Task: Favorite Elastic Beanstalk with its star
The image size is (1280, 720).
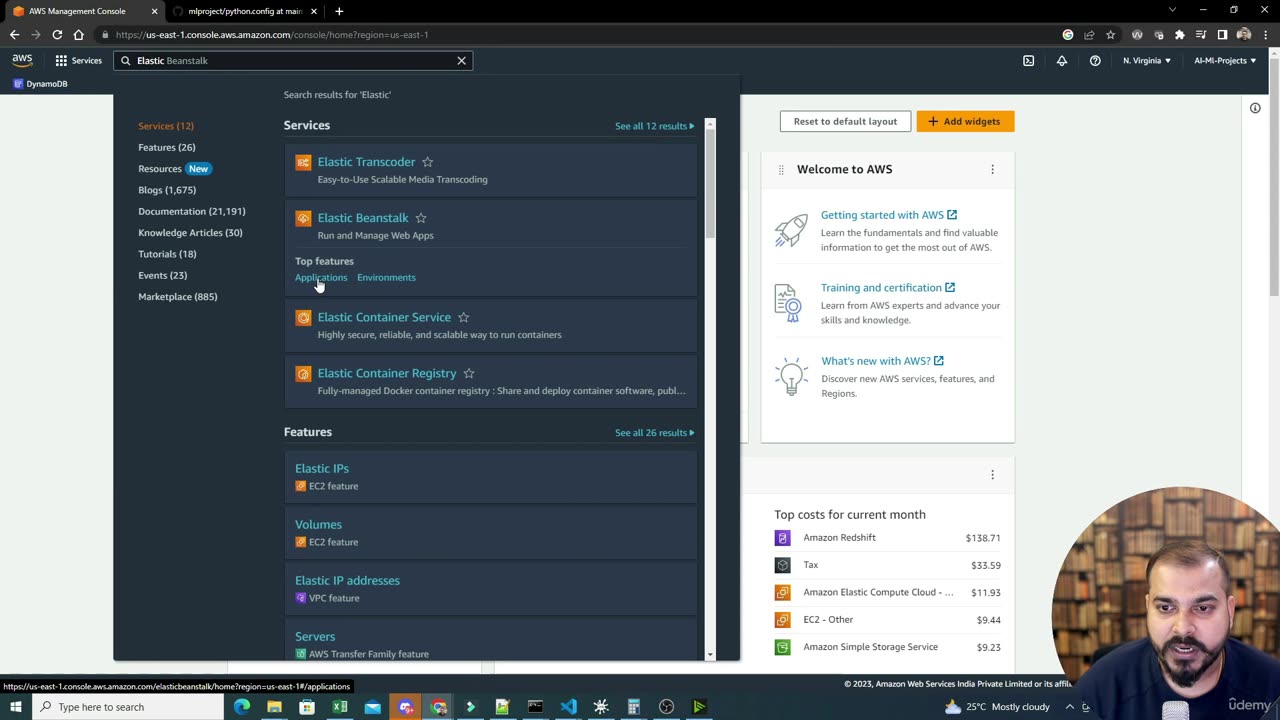Action: tap(421, 218)
